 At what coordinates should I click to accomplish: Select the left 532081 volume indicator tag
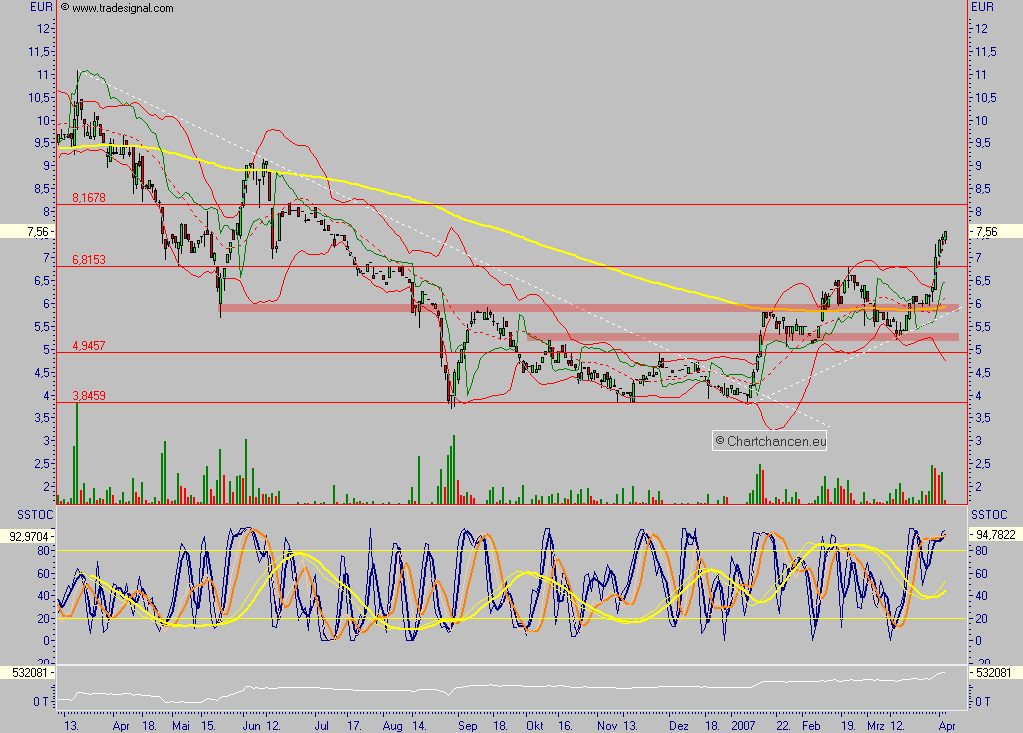[27, 673]
